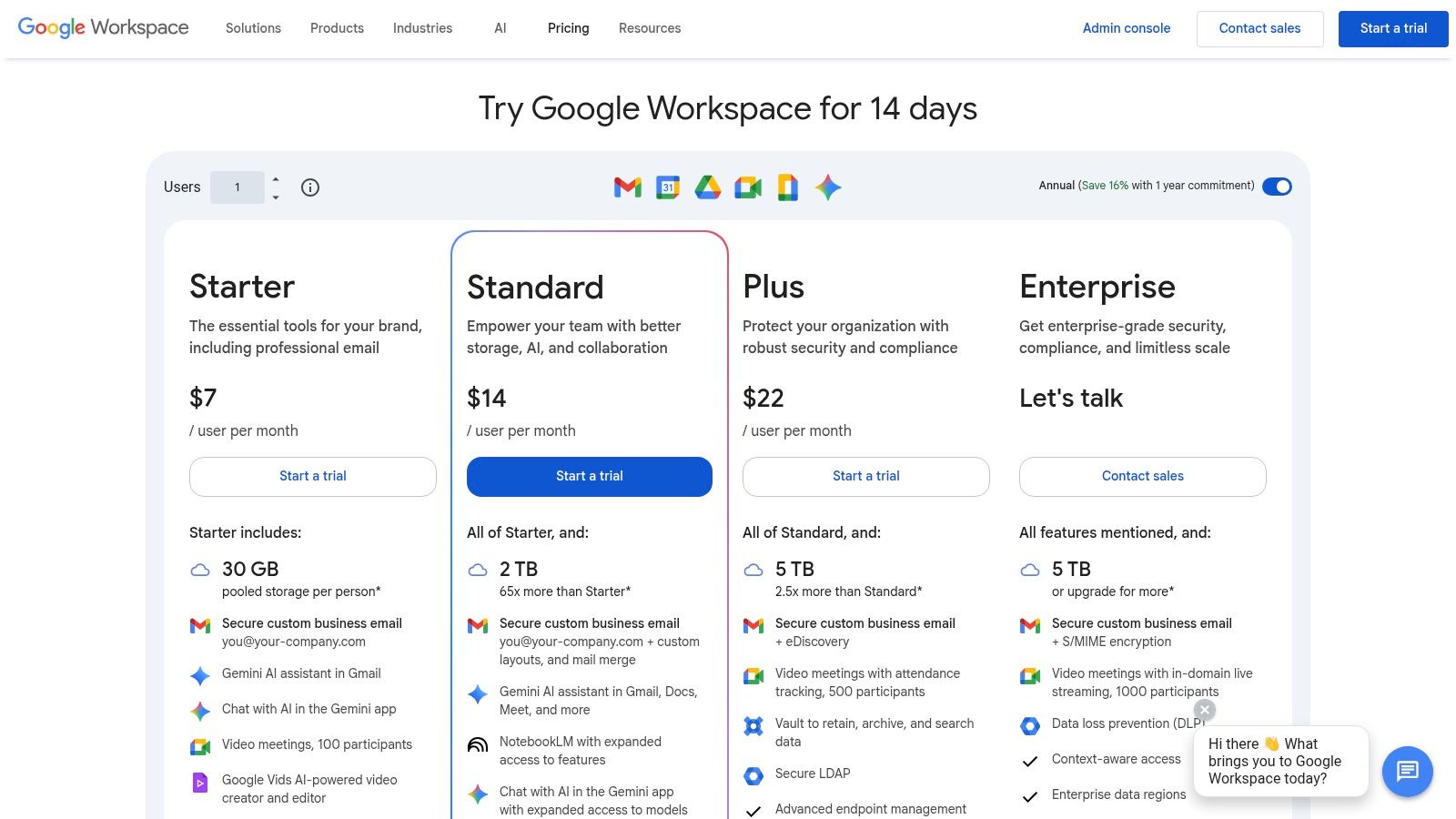Click the Google Calendar icon
Image resolution: width=1456 pixels, height=819 pixels.
pyautogui.click(x=667, y=187)
